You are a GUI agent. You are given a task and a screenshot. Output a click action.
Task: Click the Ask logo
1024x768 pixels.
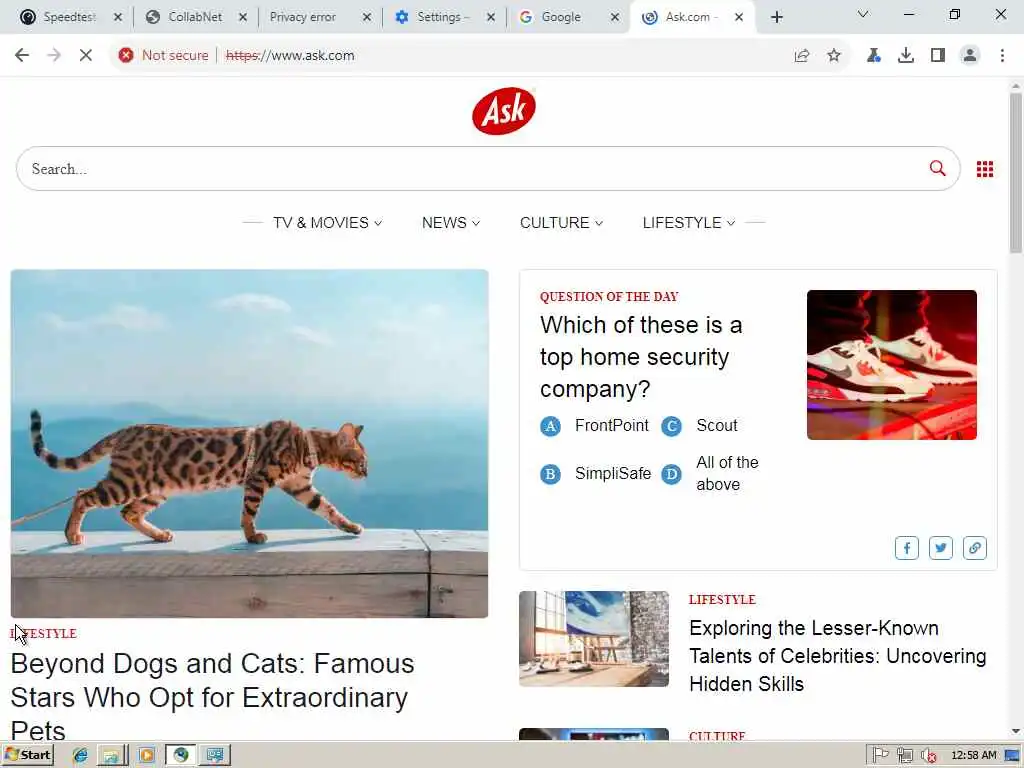click(504, 111)
